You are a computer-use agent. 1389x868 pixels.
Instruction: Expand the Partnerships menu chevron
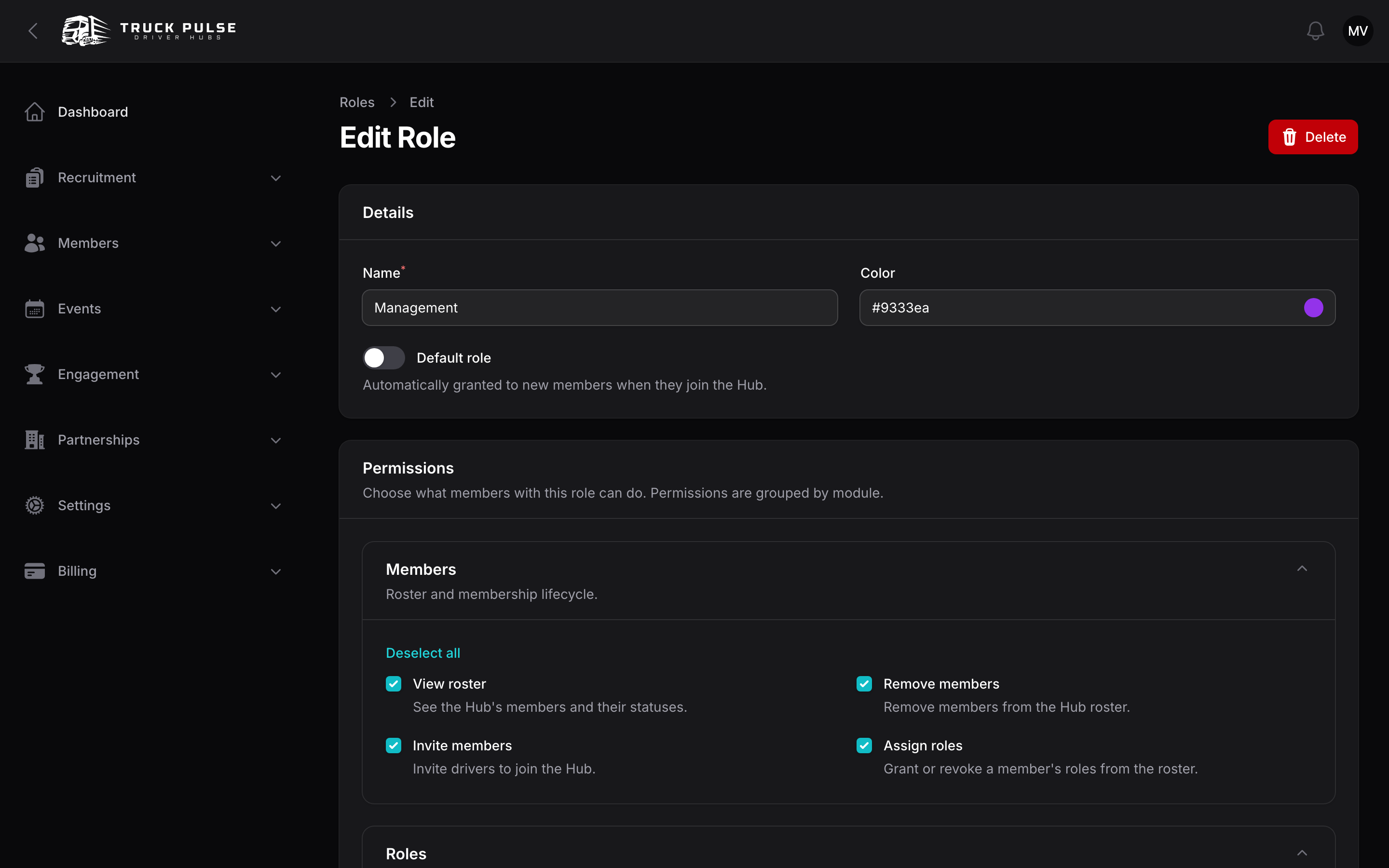point(275,440)
